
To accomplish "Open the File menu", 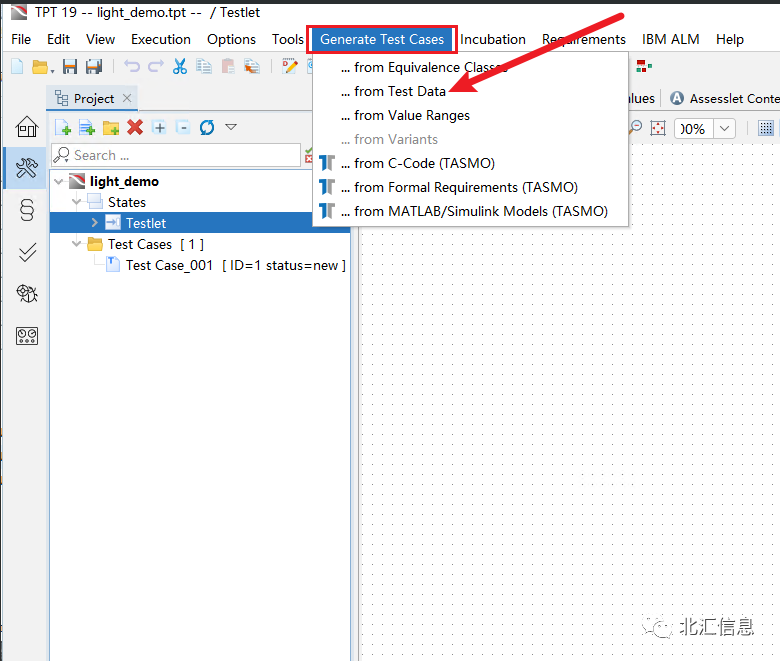I will pyautogui.click(x=21, y=39).
